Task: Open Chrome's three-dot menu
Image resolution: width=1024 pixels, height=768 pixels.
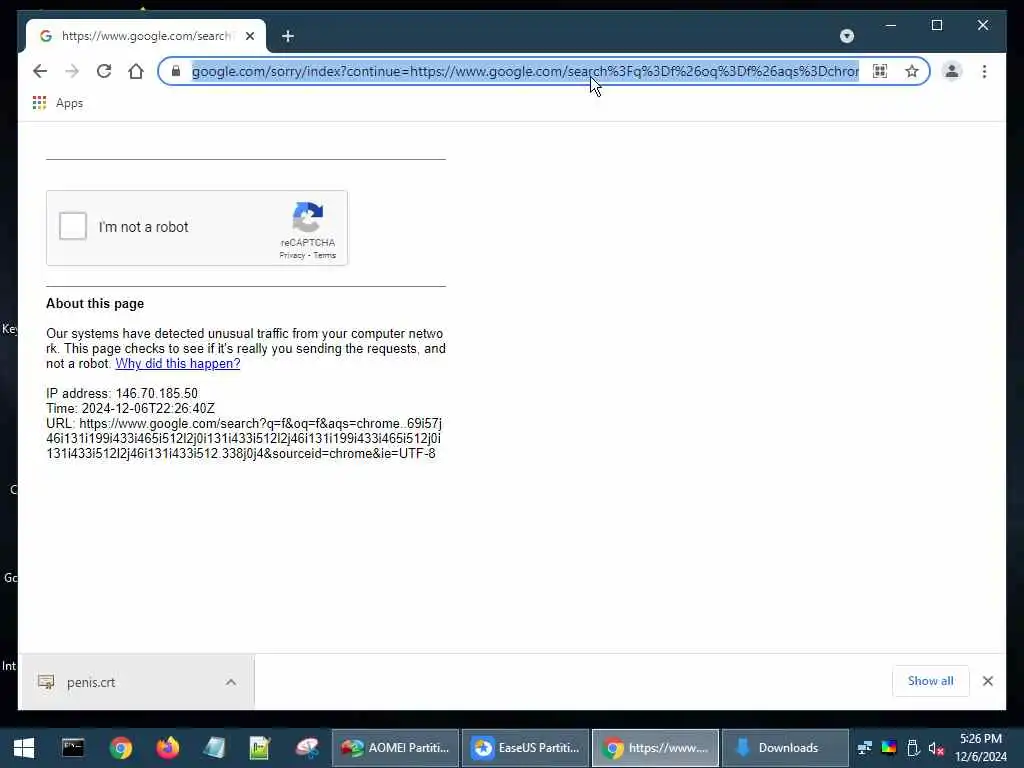Action: click(984, 71)
